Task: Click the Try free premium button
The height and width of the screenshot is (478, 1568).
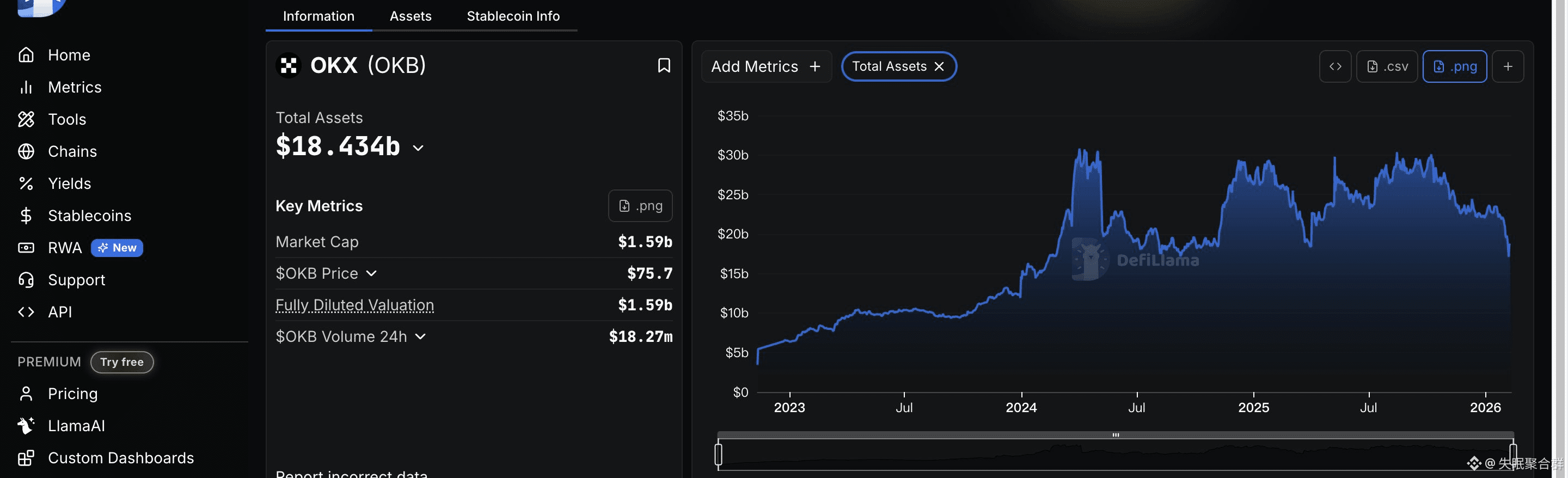Action: (122, 361)
